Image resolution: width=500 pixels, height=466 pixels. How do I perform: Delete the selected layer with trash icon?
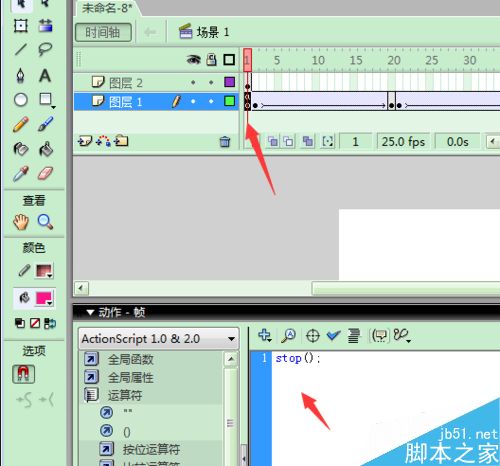click(225, 142)
